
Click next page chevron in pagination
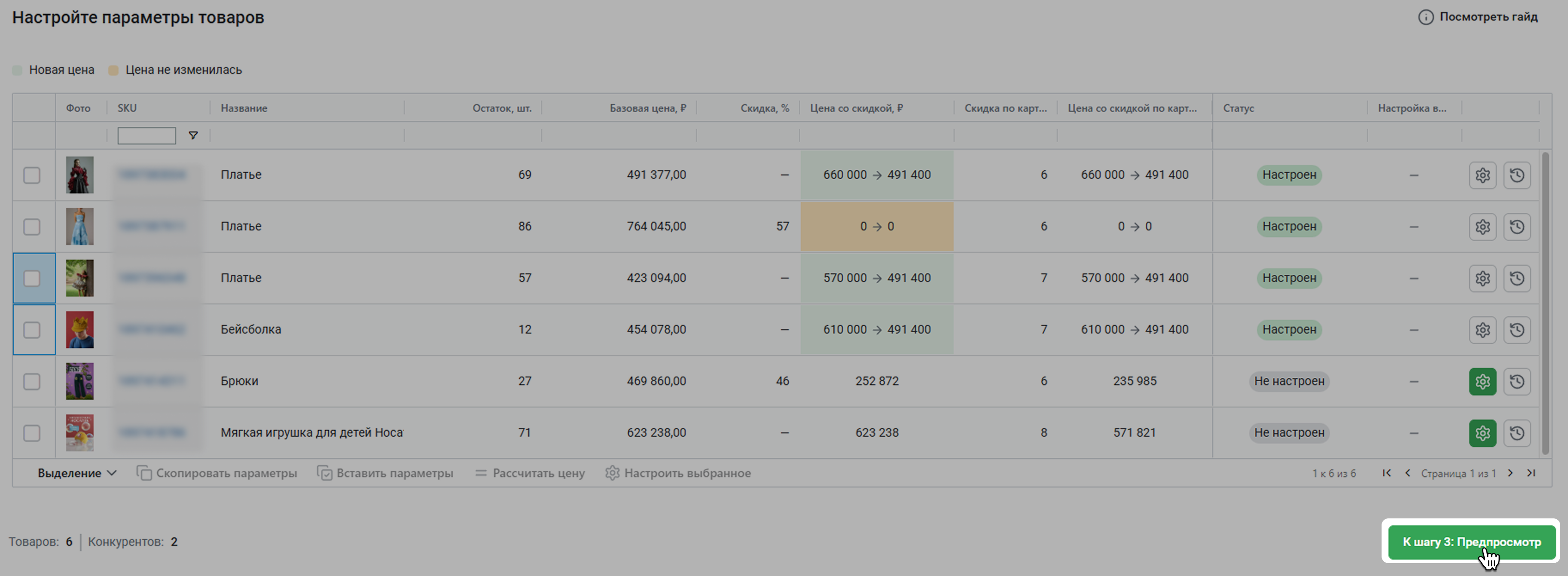point(1510,473)
